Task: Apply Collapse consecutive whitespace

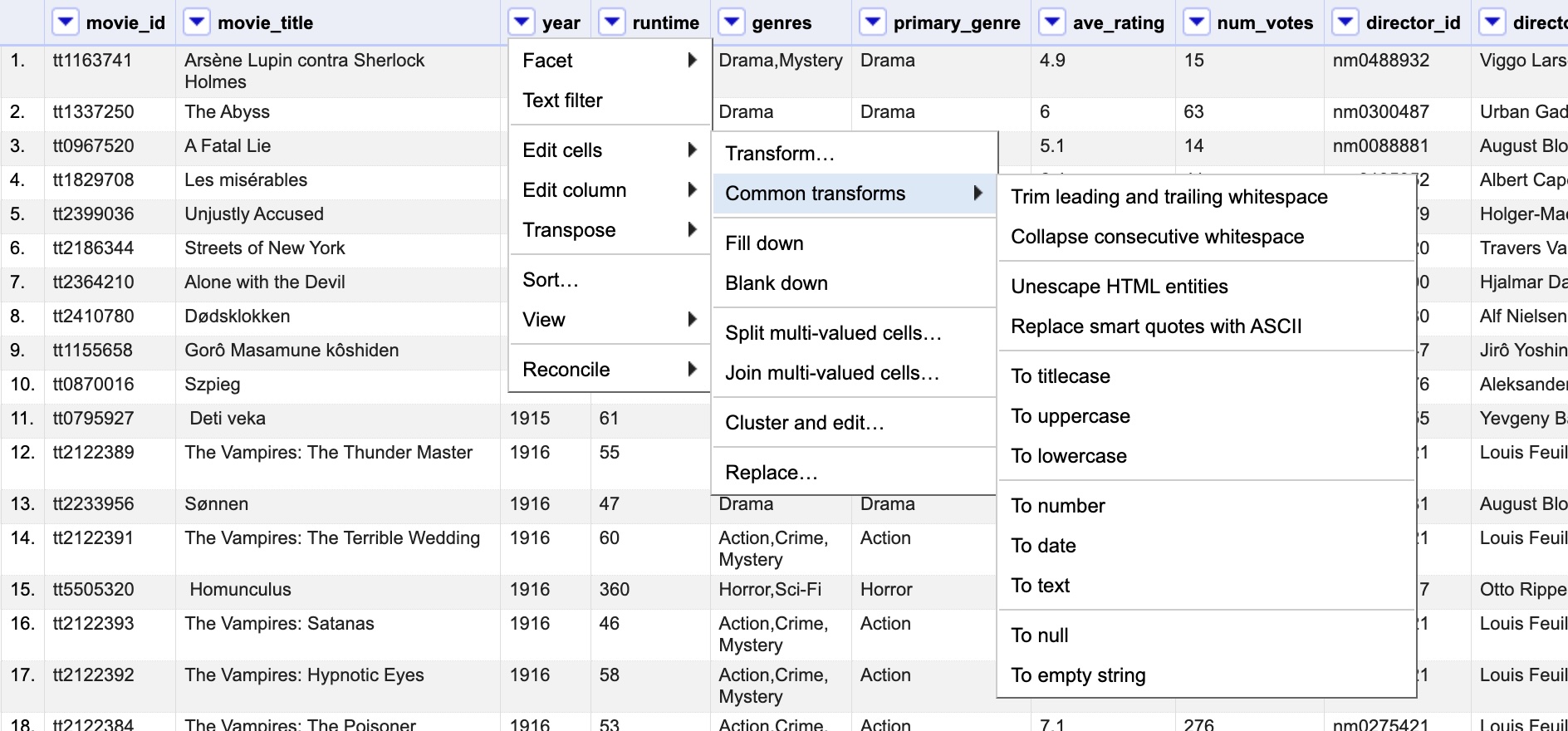Action: click(x=1207, y=237)
